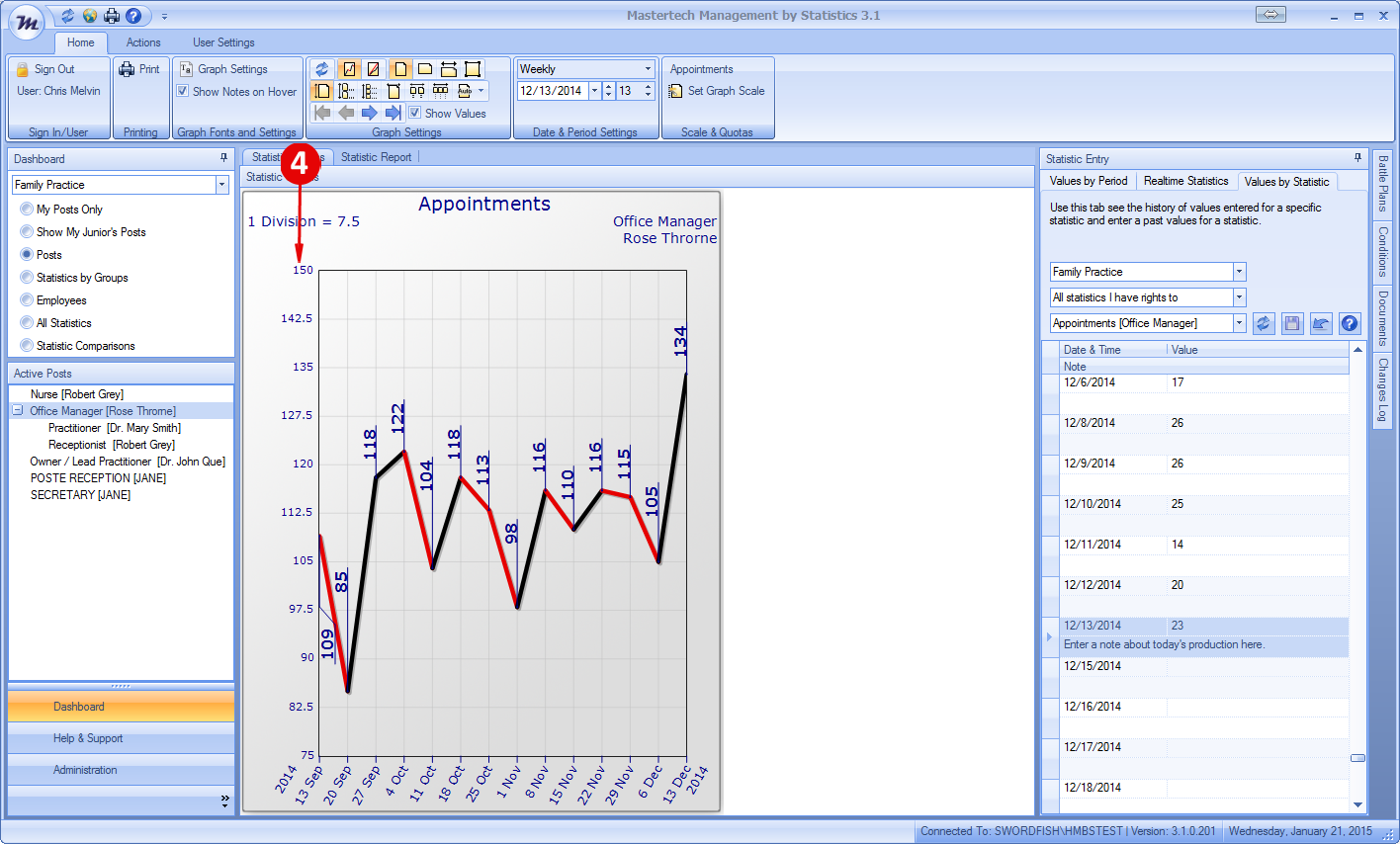Image resolution: width=1400 pixels, height=844 pixels.
Task: Toggle the red slashed graph icon
Action: pos(373,69)
